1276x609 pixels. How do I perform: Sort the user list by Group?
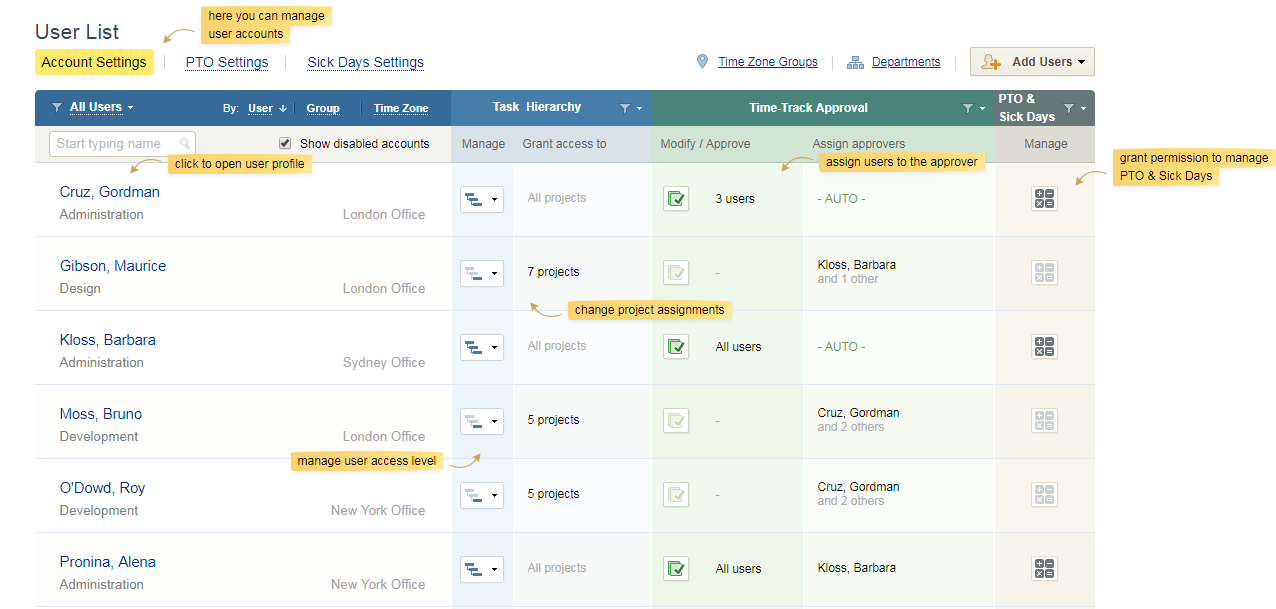(323, 109)
